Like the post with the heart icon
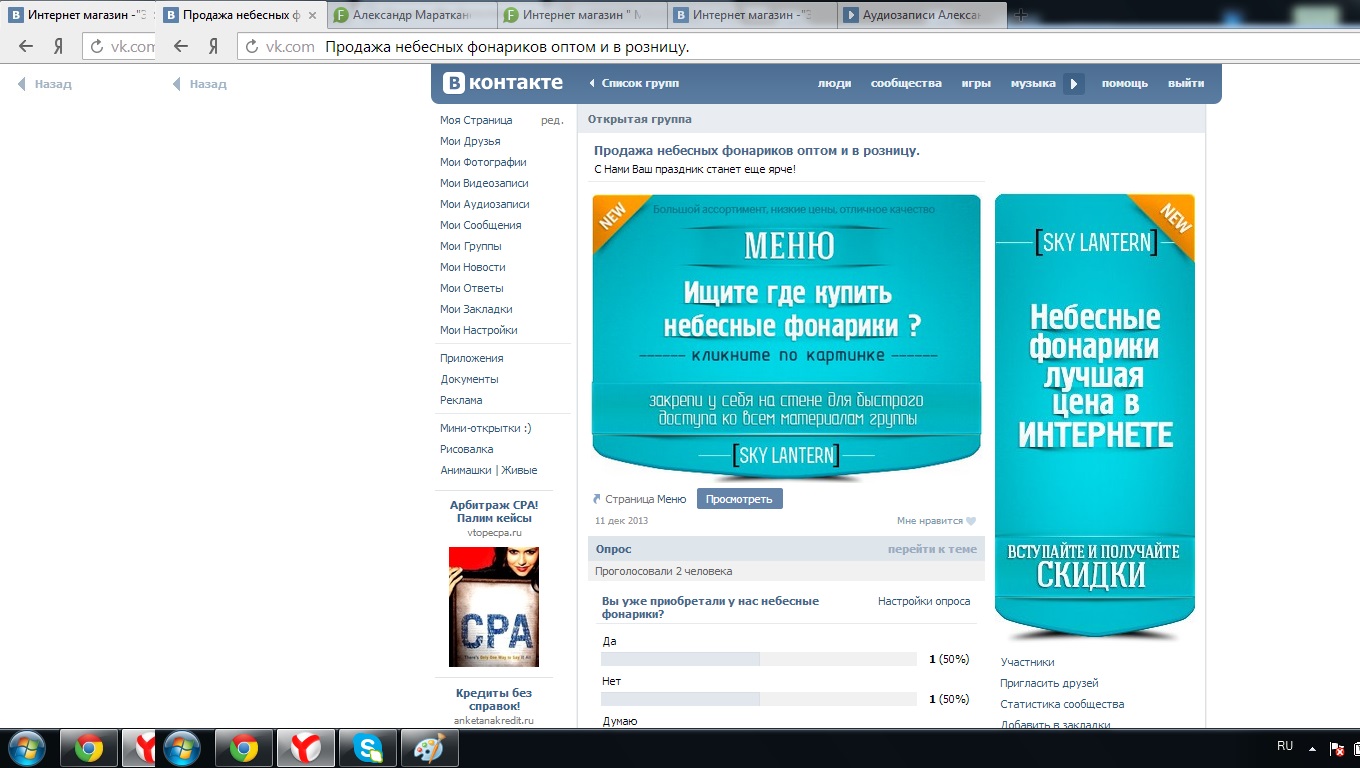This screenshot has height=768, width=1360. 971,521
